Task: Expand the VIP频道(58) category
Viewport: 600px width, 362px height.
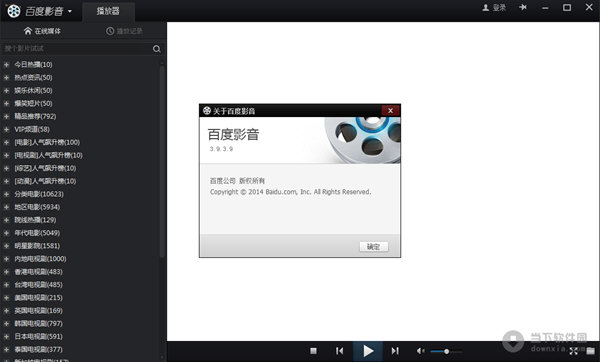Action: click(x=6, y=129)
